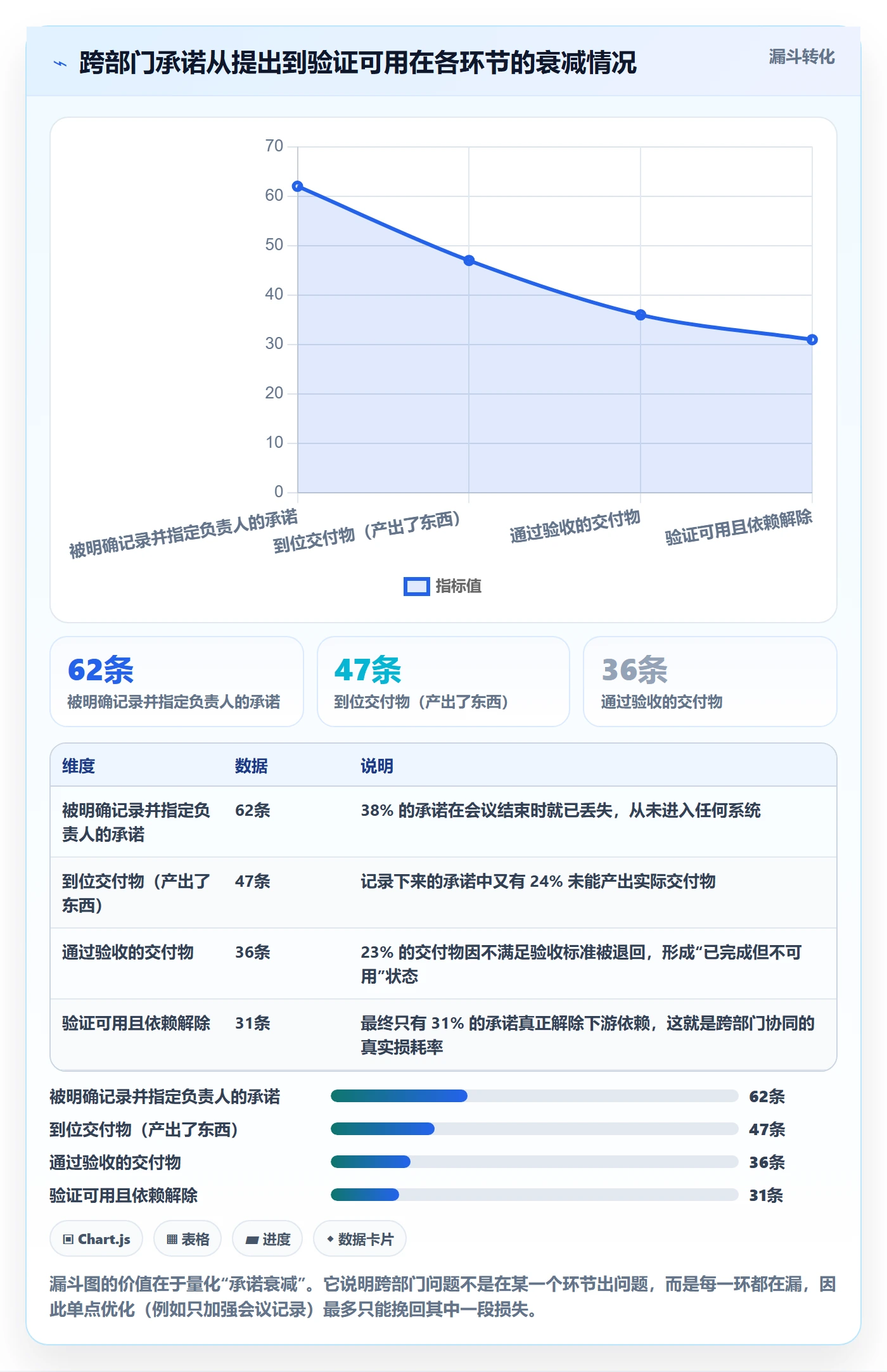Select the 62 data point on chart

[297, 186]
